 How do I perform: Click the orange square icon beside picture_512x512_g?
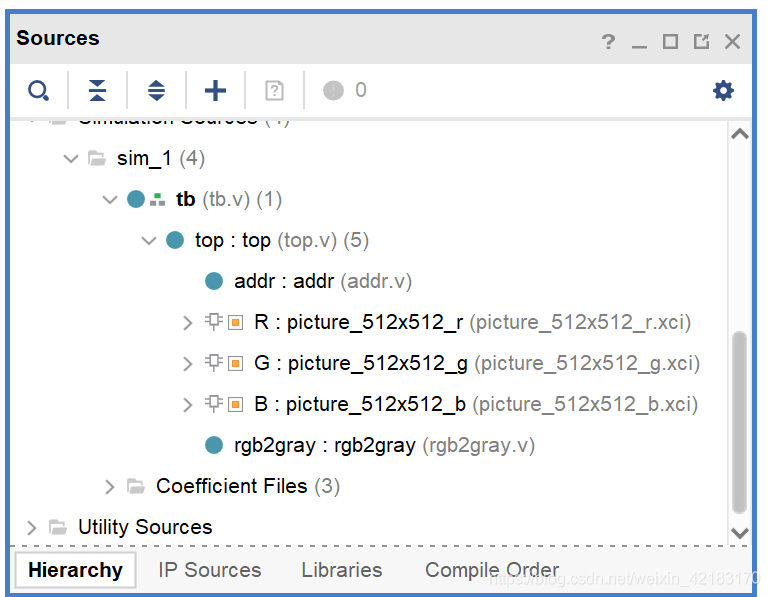point(236,364)
